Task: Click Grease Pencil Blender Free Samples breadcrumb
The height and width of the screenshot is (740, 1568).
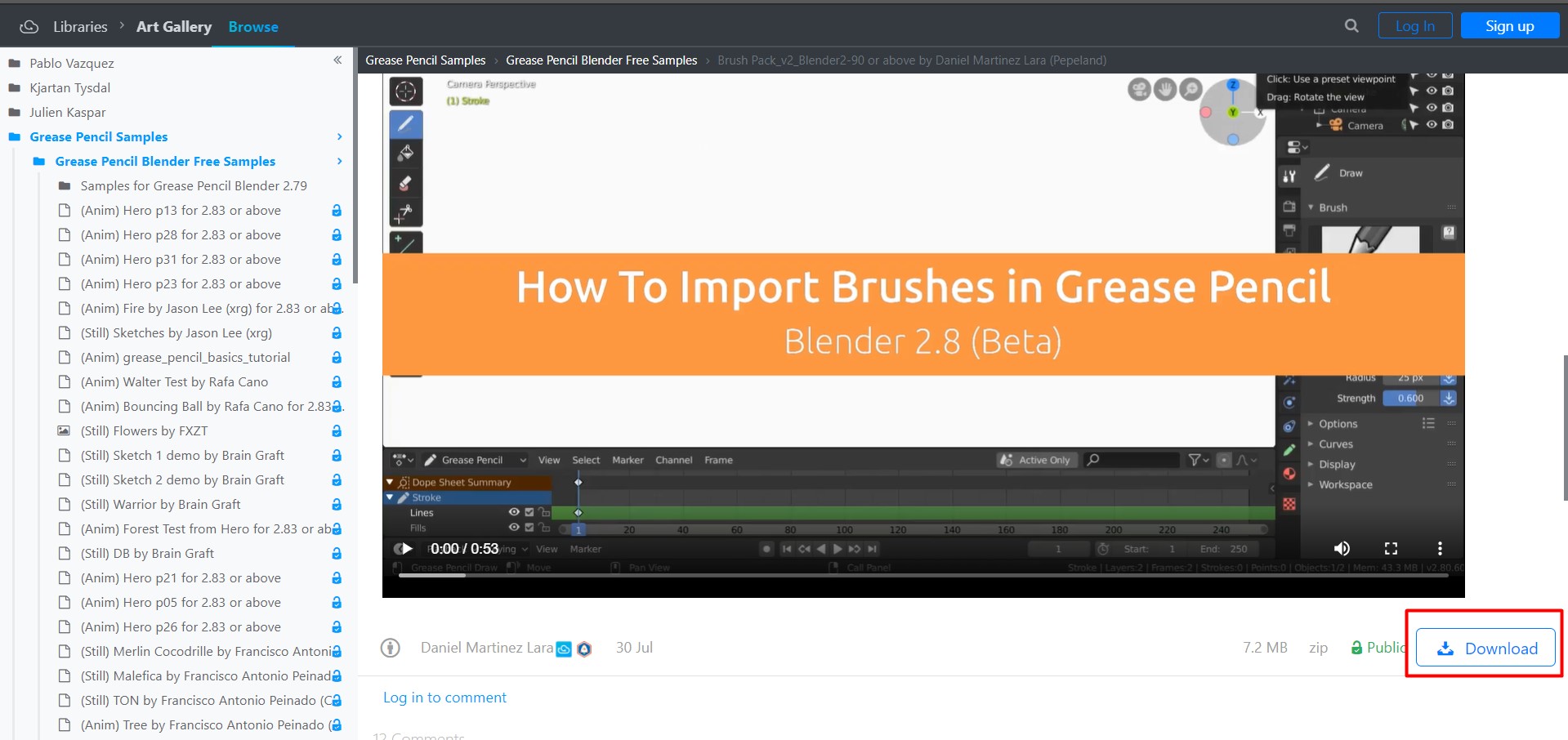Action: click(x=601, y=60)
